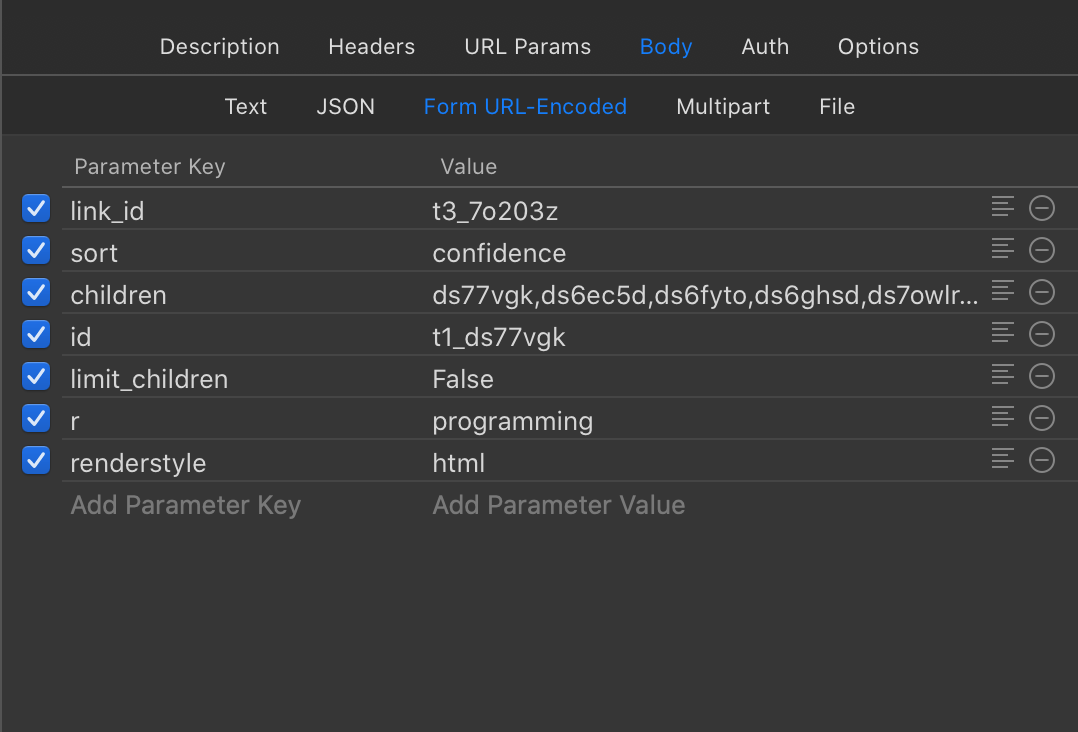This screenshot has width=1078, height=732.
Task: Toggle the renderstyle parameter checkbox
Action: coord(36,460)
